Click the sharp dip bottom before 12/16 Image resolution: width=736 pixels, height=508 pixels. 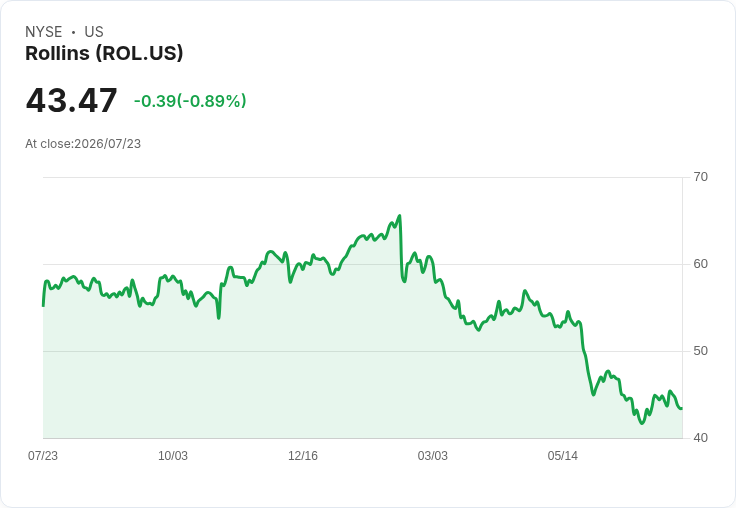(219, 318)
